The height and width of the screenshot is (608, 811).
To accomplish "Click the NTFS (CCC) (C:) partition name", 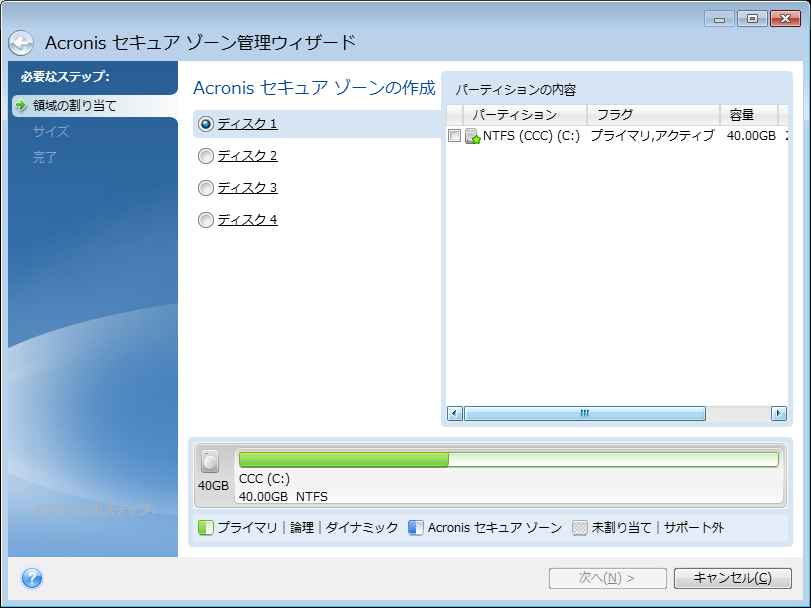I will click(x=531, y=135).
